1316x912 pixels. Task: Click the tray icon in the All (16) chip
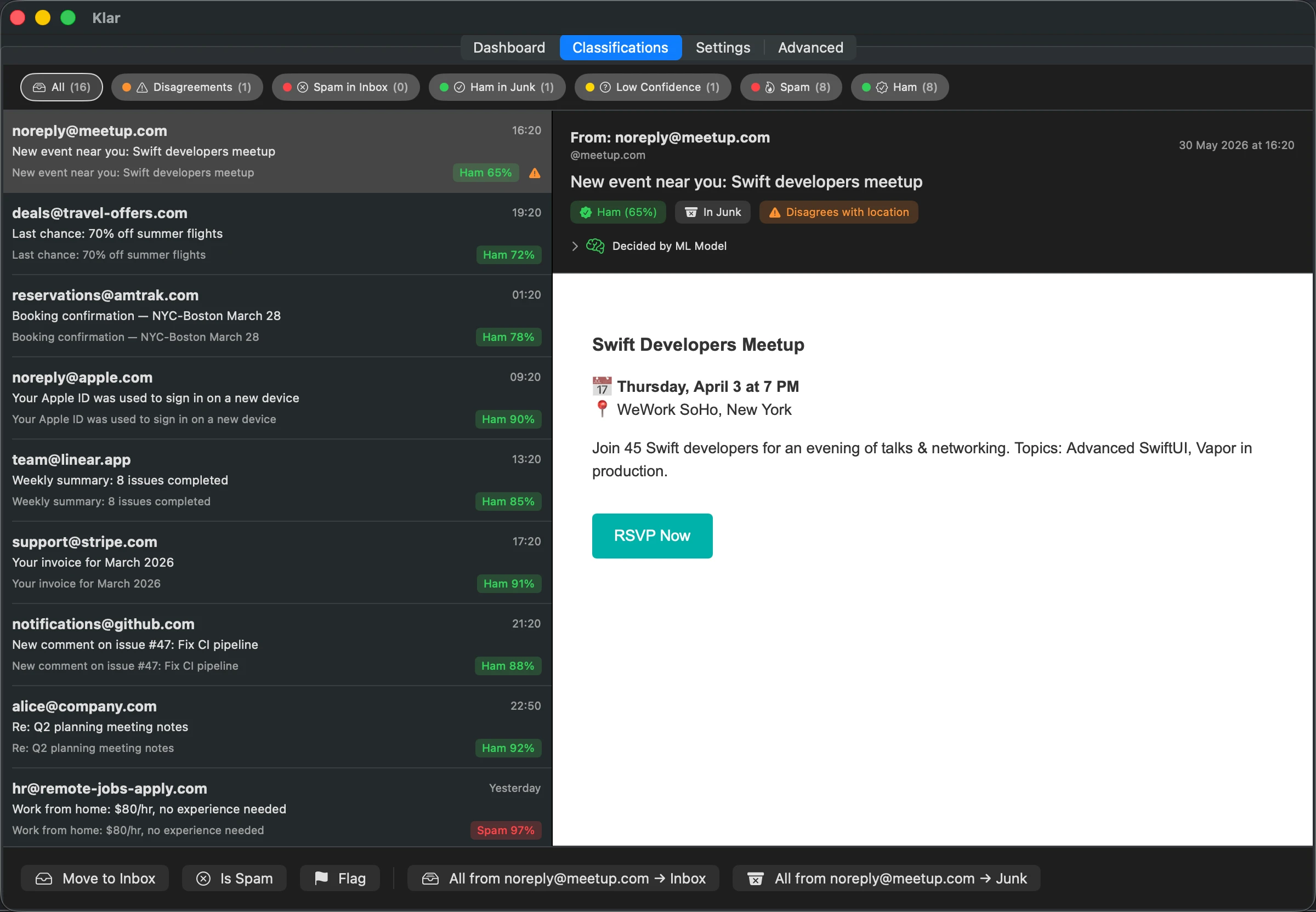click(x=39, y=88)
